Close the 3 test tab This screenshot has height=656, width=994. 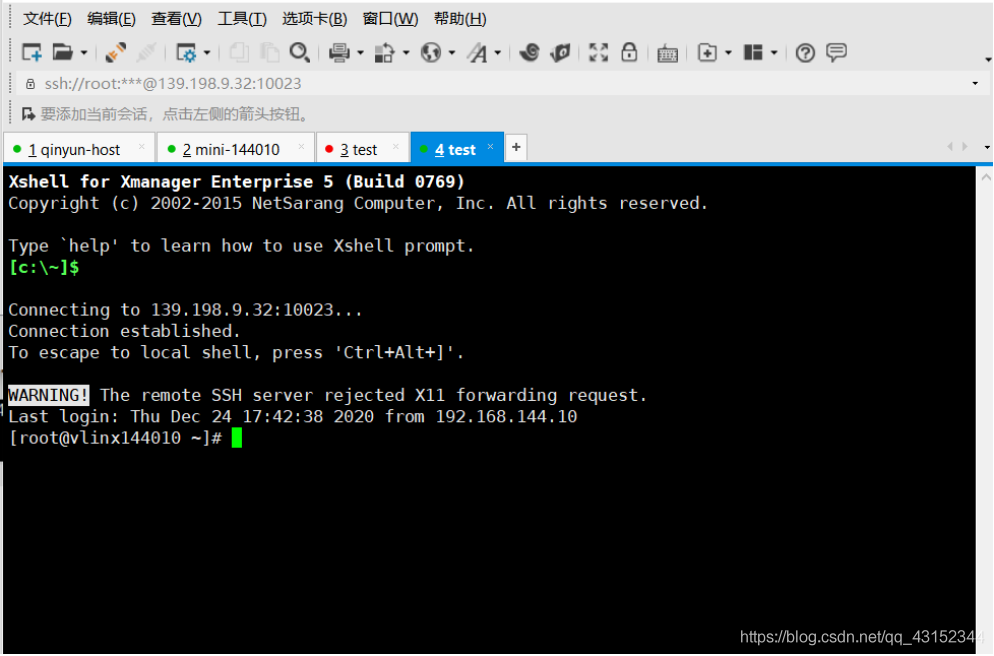(396, 146)
